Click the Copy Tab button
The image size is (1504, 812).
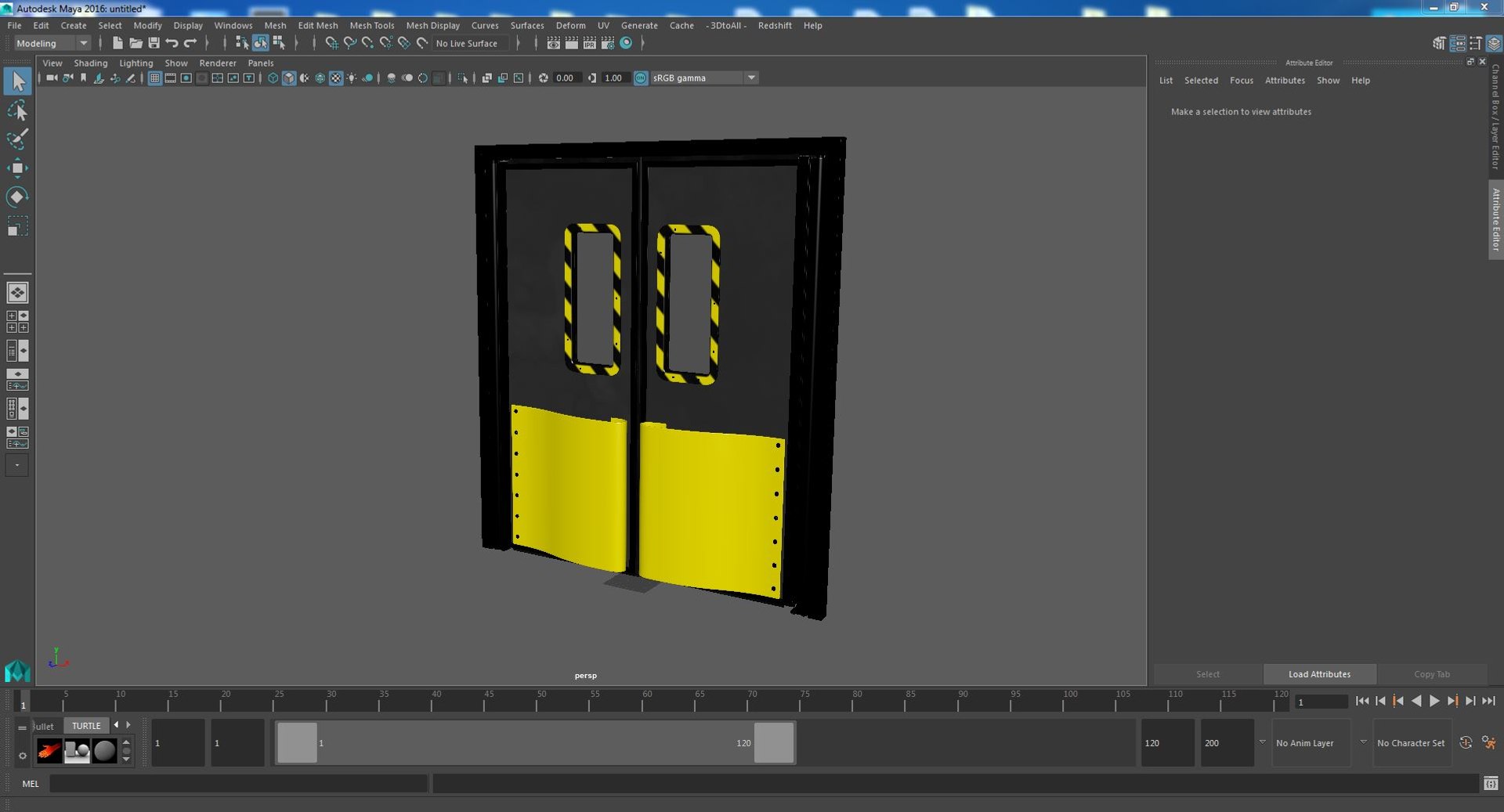click(x=1432, y=674)
